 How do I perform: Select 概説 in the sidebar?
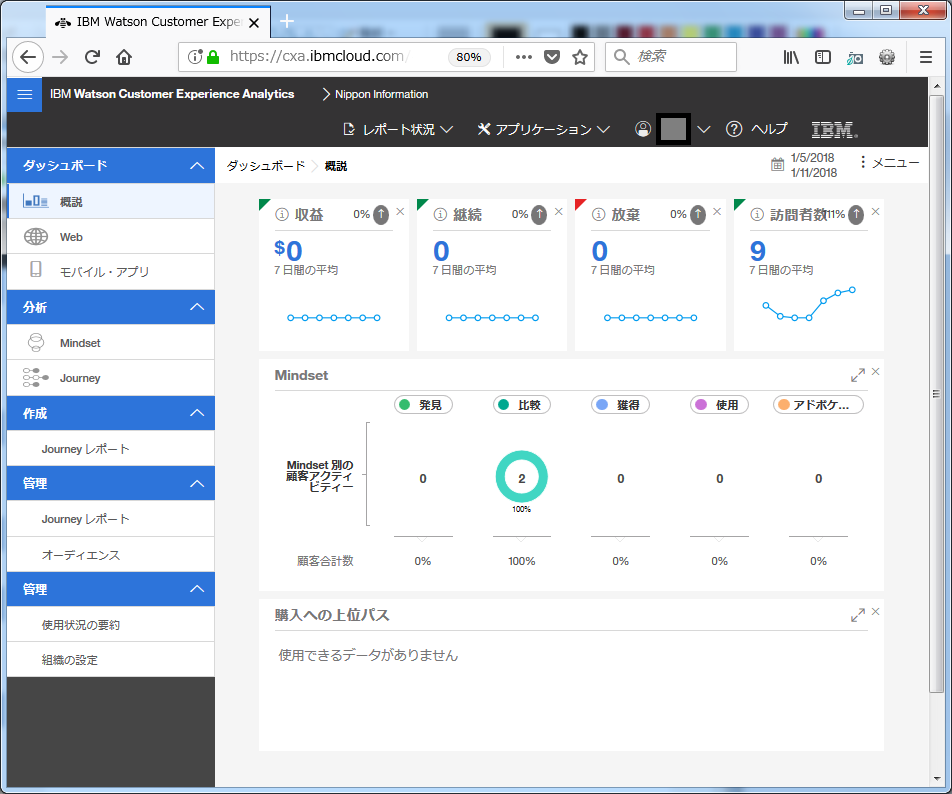click(x=110, y=202)
